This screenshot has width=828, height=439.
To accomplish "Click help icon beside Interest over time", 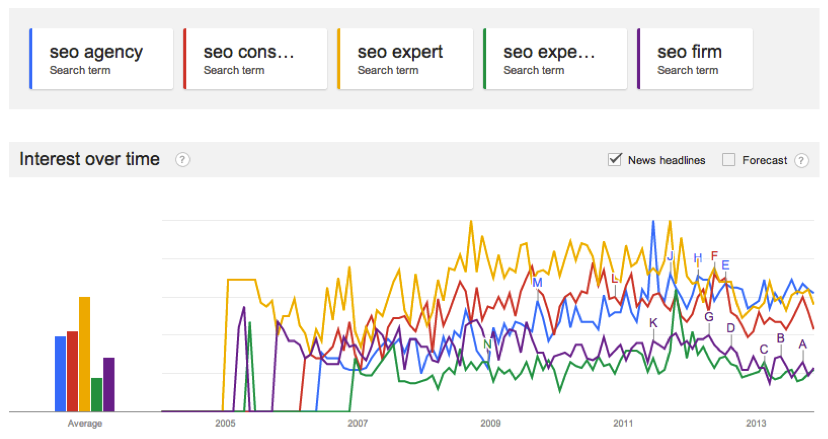I will pyautogui.click(x=182, y=160).
